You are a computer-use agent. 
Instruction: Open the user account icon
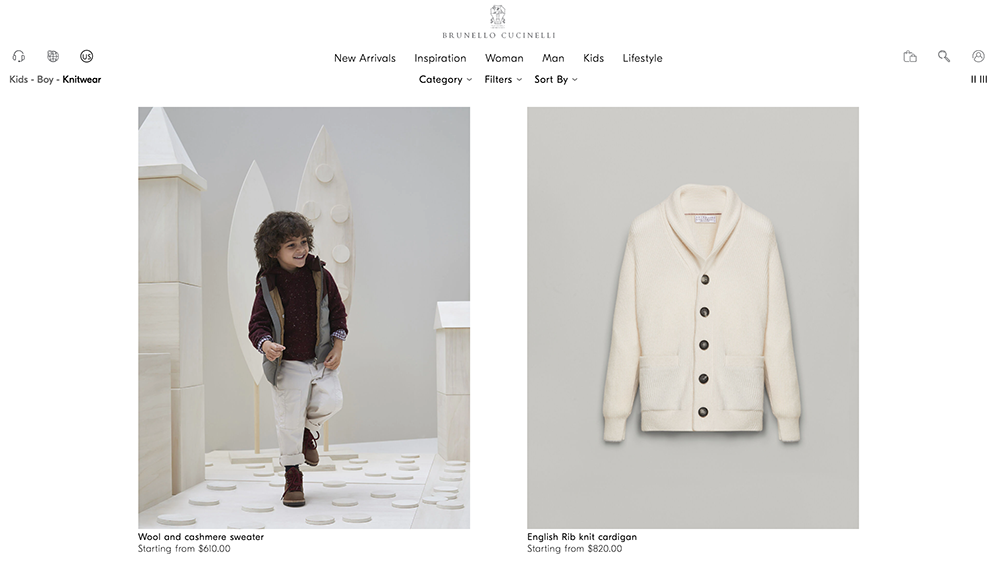pos(978,56)
